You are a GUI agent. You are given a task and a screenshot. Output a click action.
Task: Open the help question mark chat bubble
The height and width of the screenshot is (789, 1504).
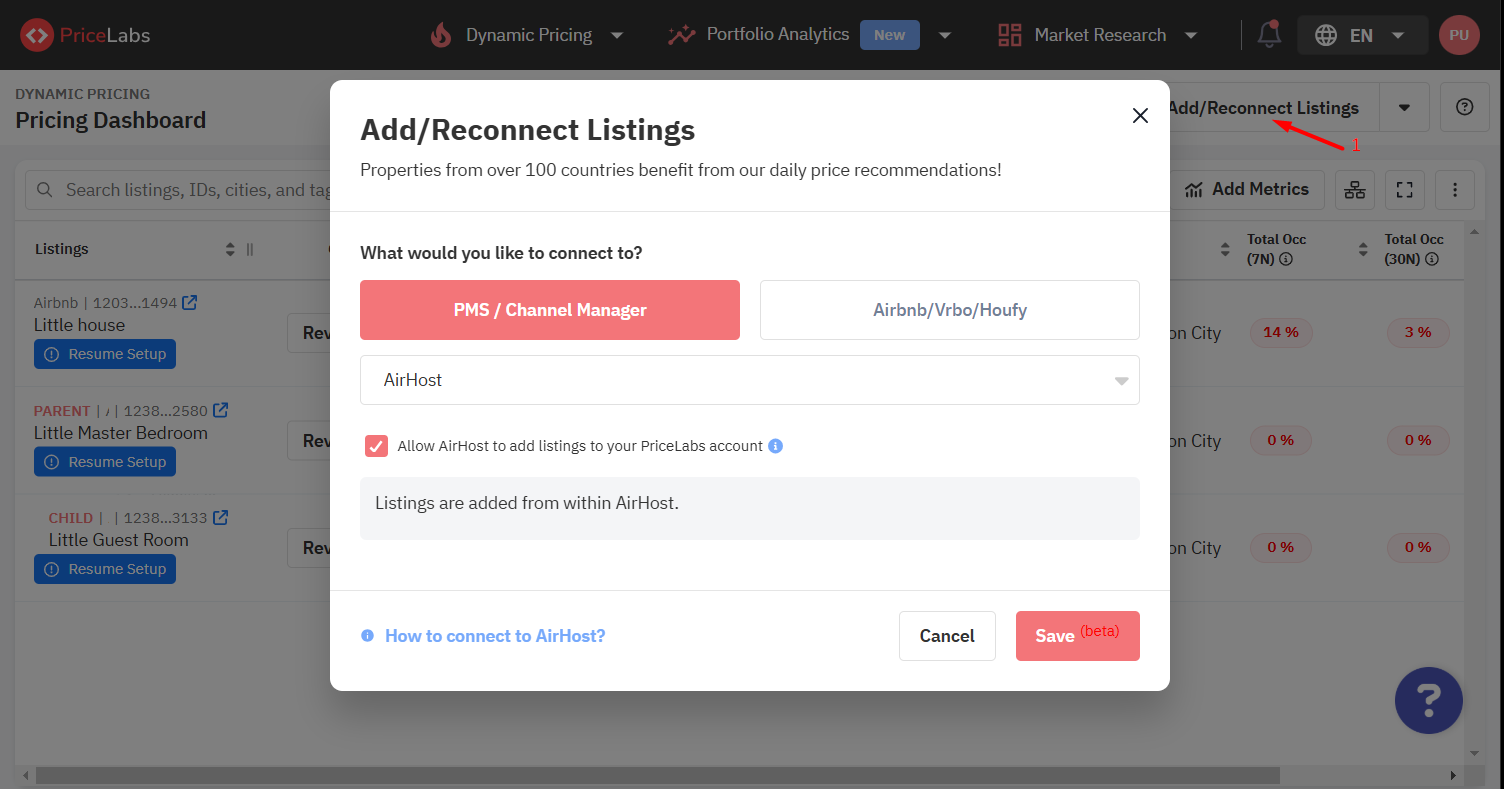coord(1428,700)
